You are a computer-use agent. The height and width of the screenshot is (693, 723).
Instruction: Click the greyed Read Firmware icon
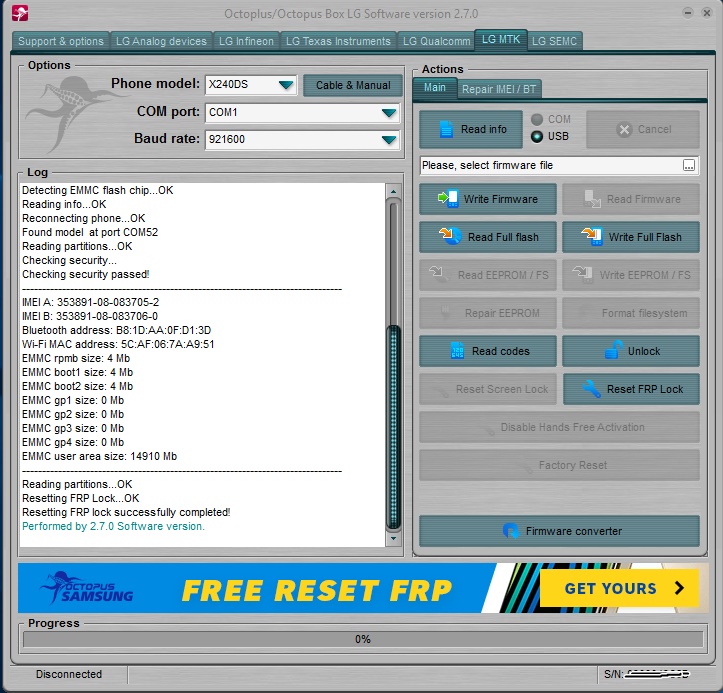(x=593, y=199)
